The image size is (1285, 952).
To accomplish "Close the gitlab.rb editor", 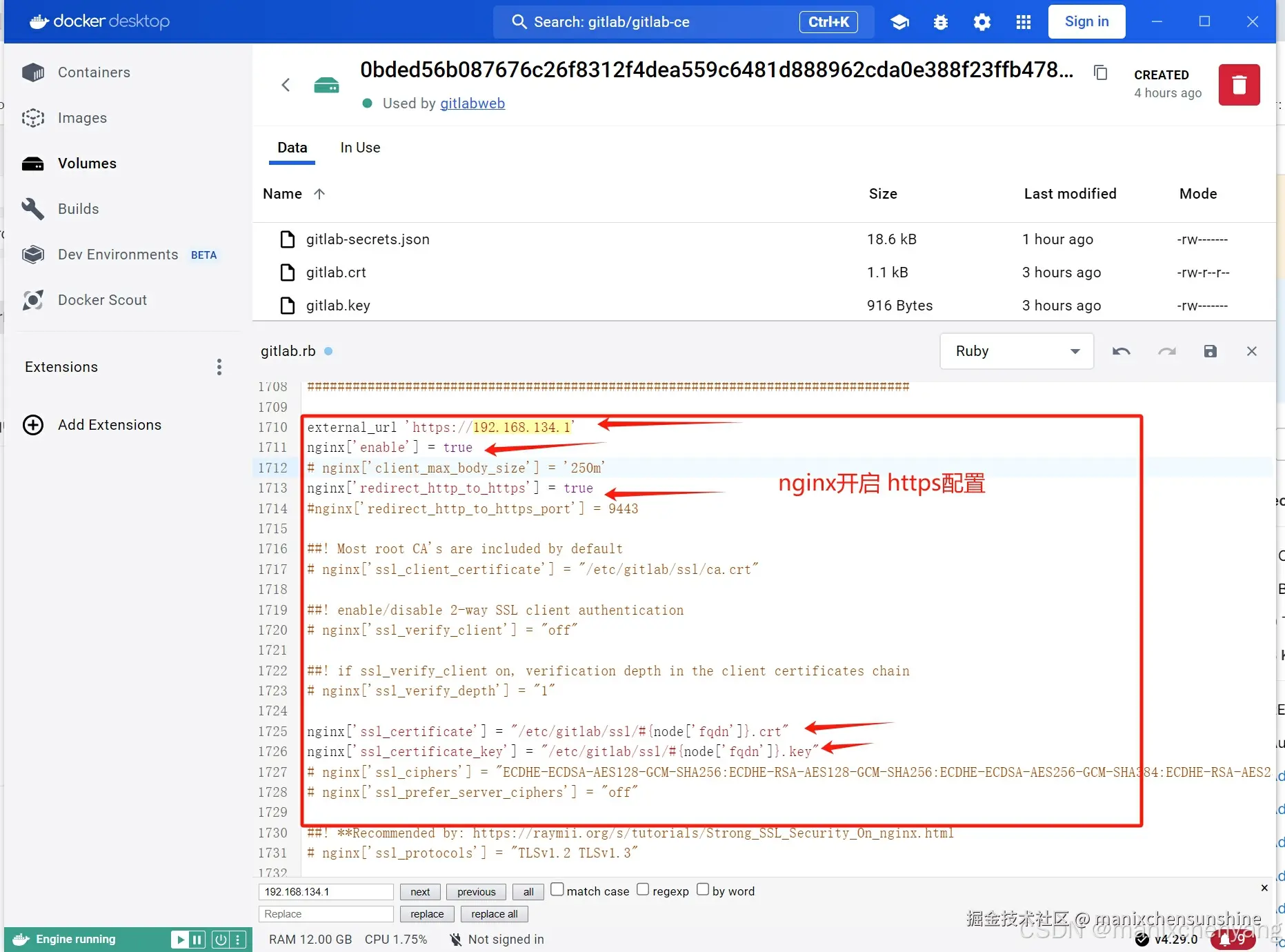I will click(x=1252, y=351).
